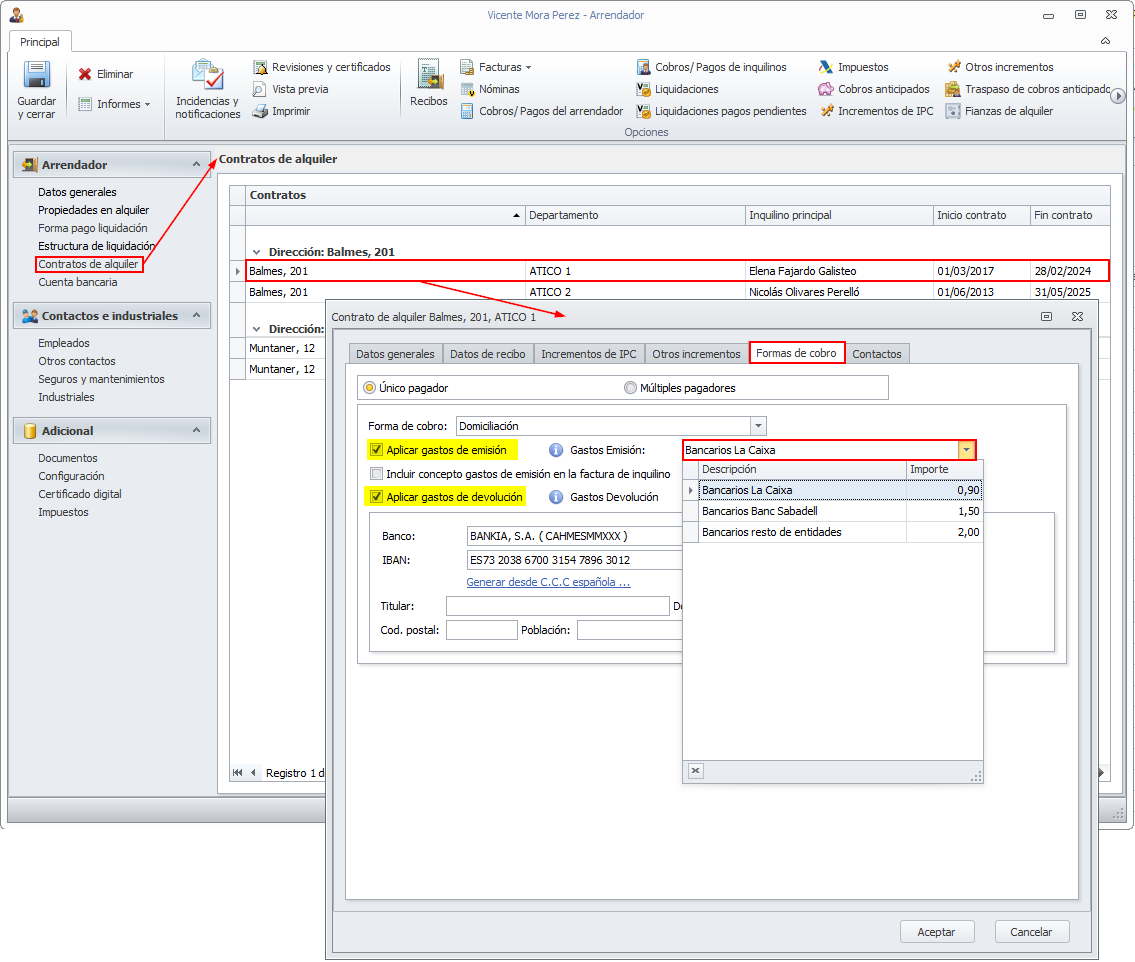Toggle Aplicar gastos de devolución checkbox

[376, 497]
